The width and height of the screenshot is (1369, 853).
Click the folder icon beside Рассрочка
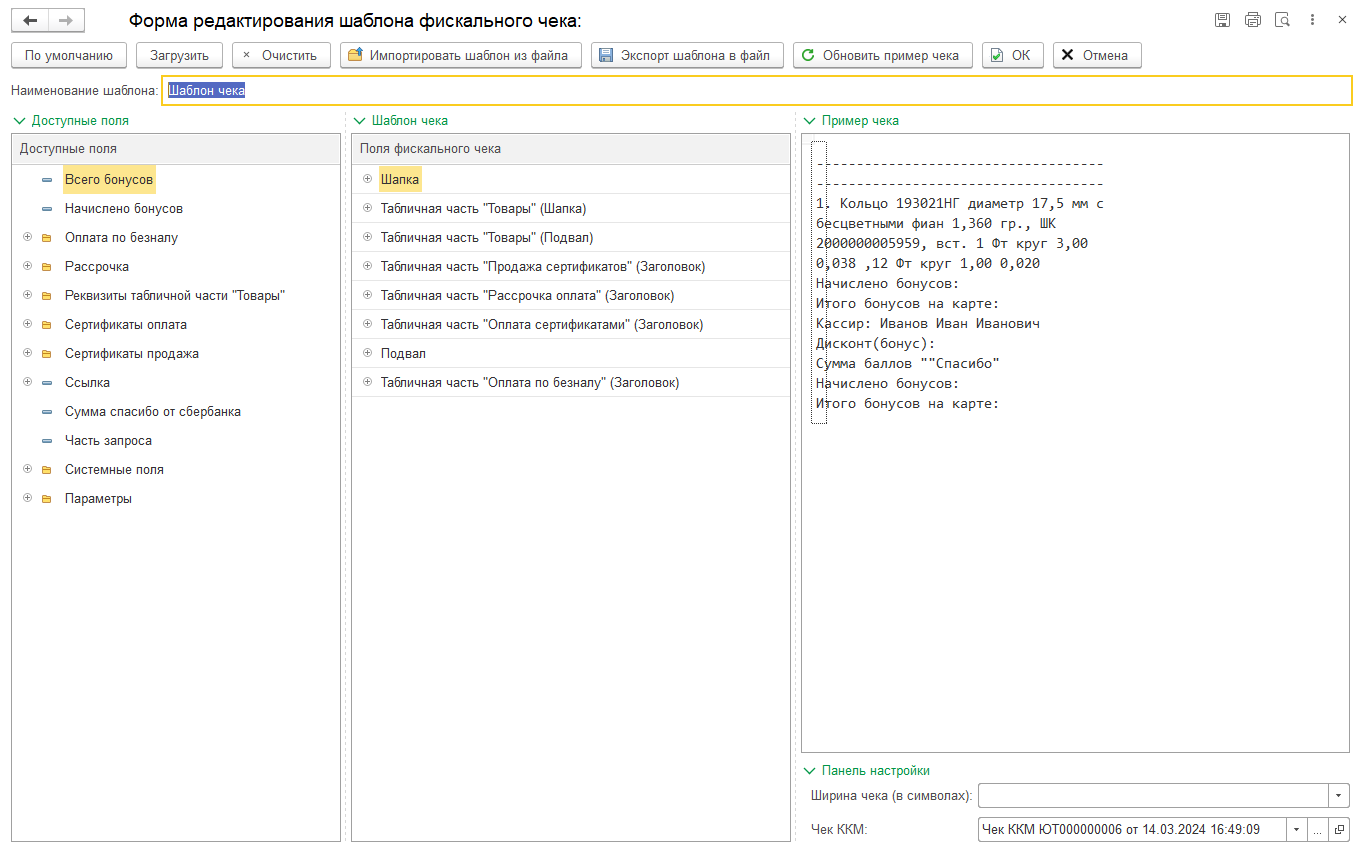[47, 267]
